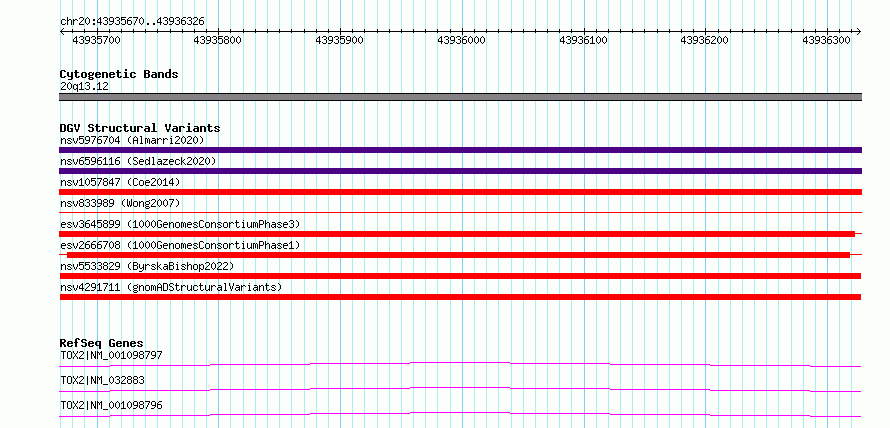The width and height of the screenshot is (890, 428).
Task: Open variant nsv833989 (Wong2007) label
Action: click(120, 203)
